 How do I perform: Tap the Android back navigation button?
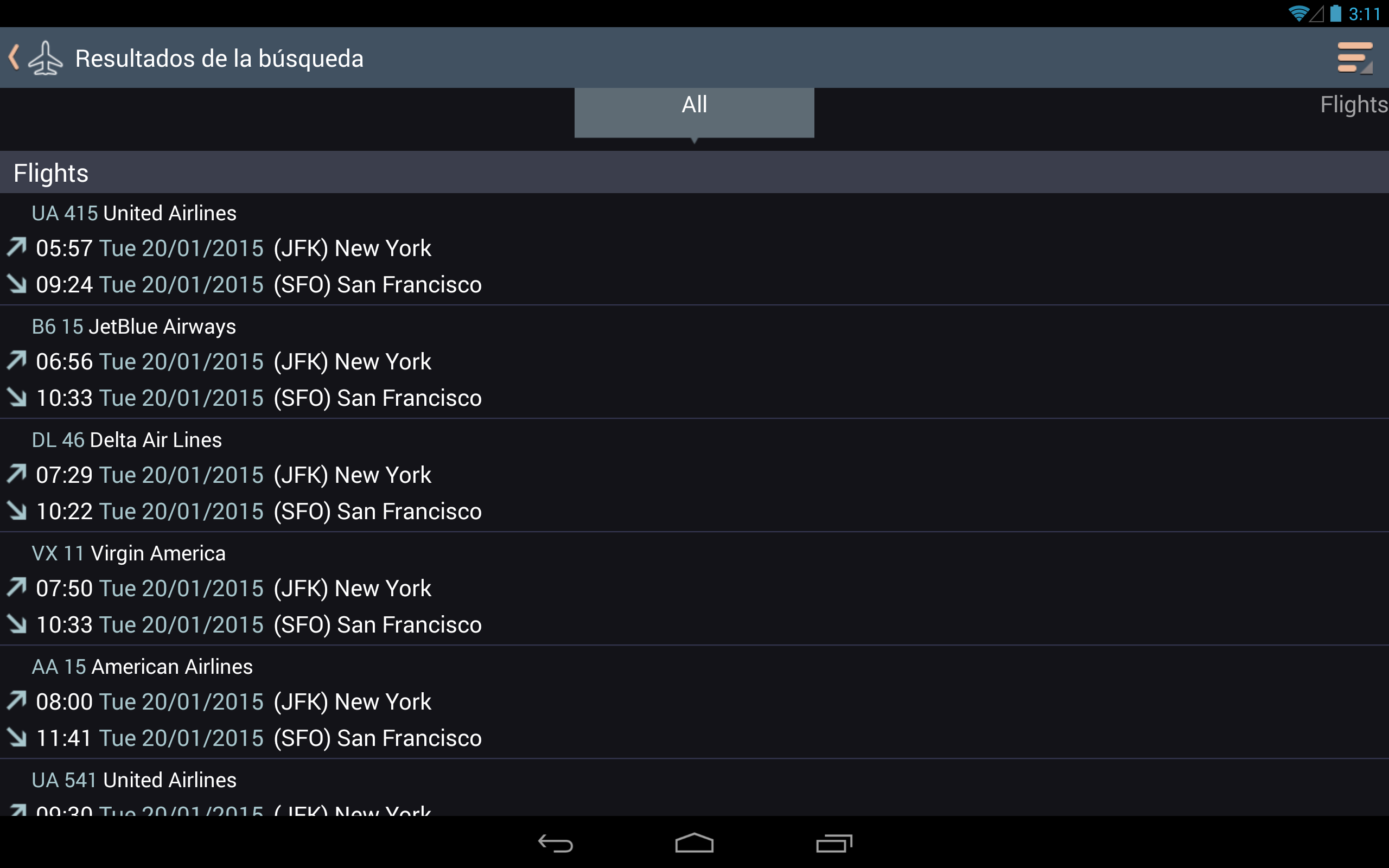tap(555, 843)
